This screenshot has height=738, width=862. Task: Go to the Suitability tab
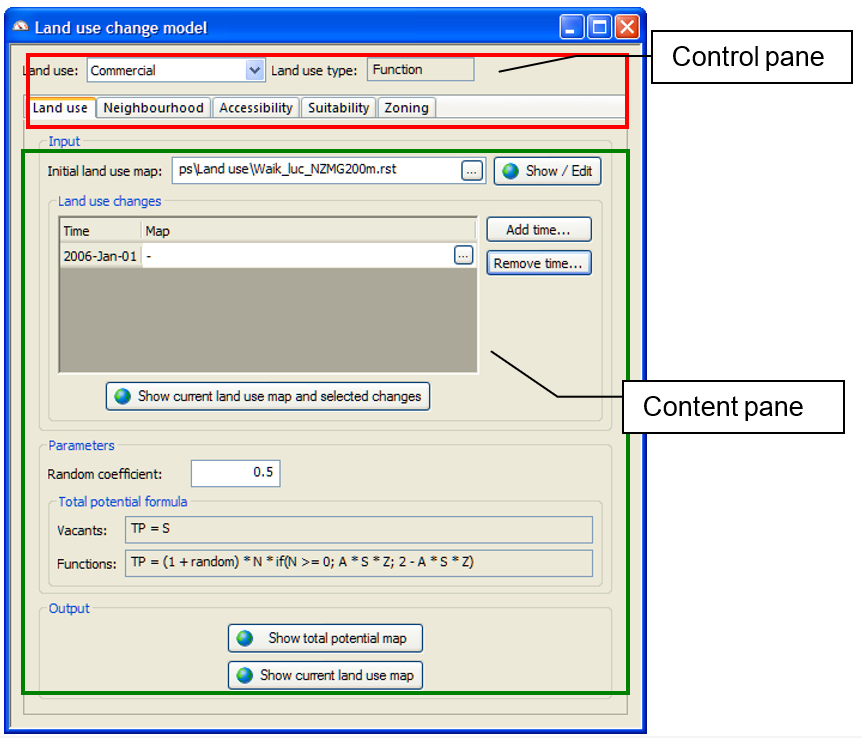click(338, 108)
